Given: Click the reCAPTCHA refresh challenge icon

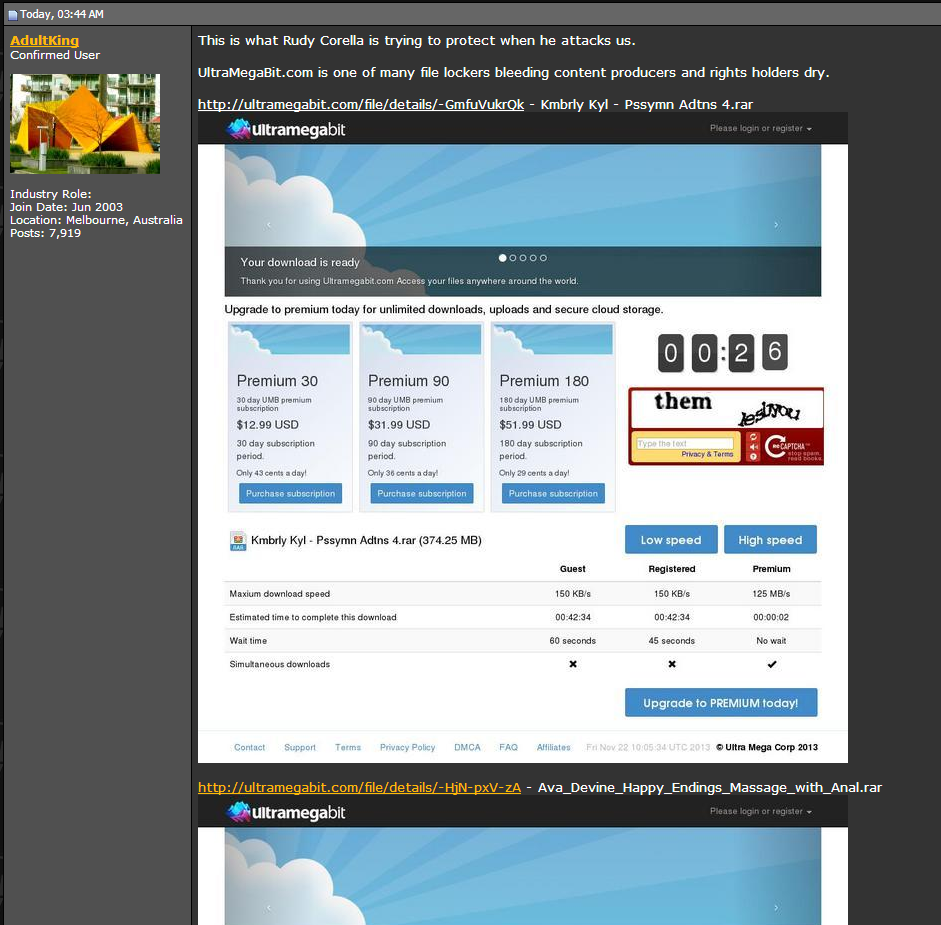Looking at the screenshot, I should tap(753, 437).
